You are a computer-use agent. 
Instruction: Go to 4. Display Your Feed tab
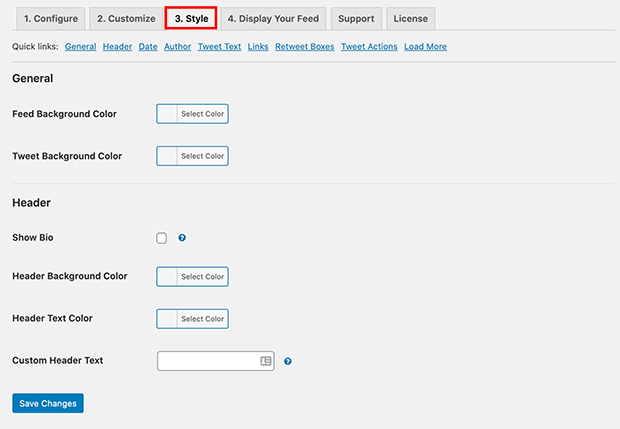tap(273, 19)
